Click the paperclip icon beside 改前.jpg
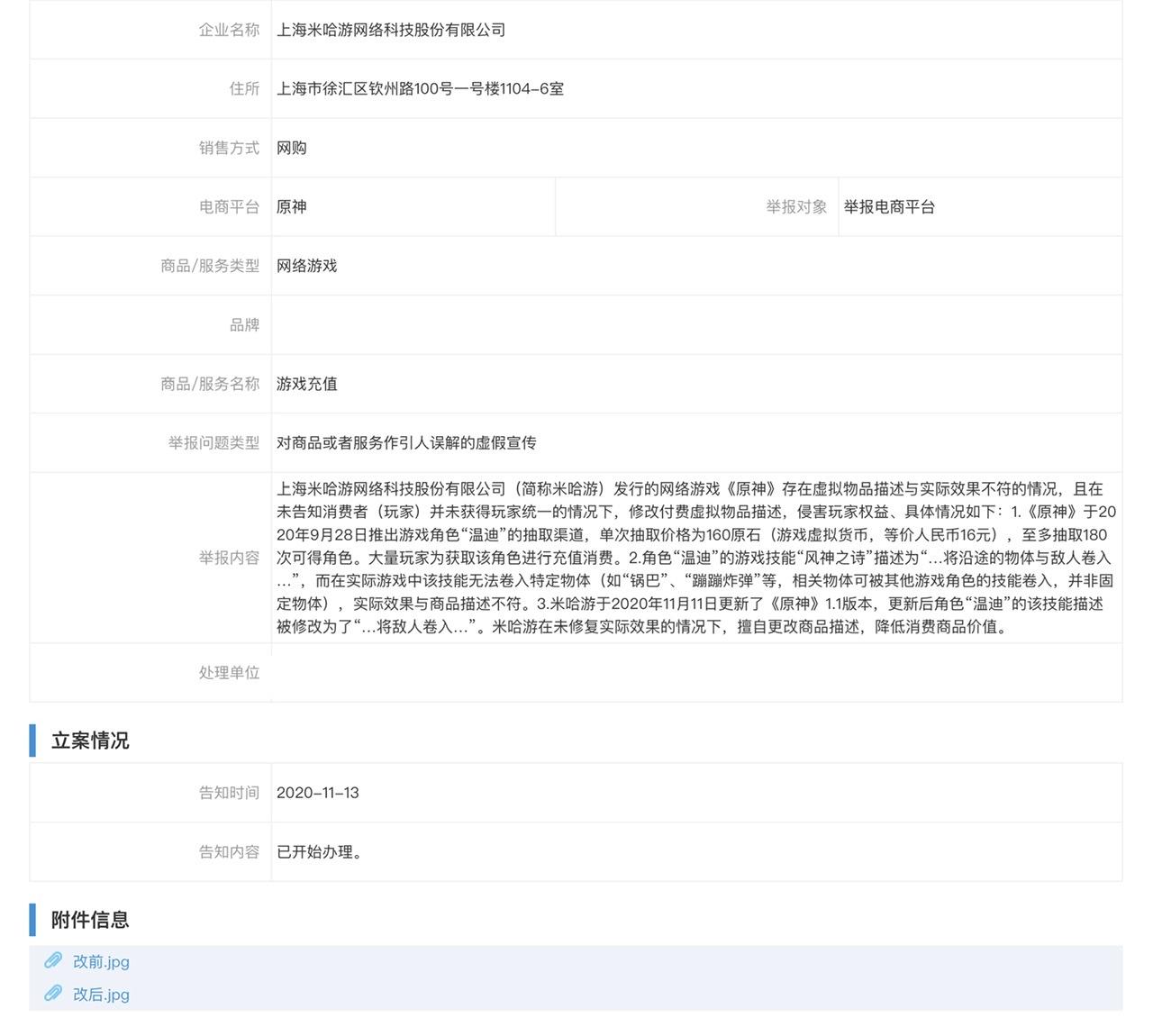The width and height of the screenshot is (1153, 1036). coord(53,960)
